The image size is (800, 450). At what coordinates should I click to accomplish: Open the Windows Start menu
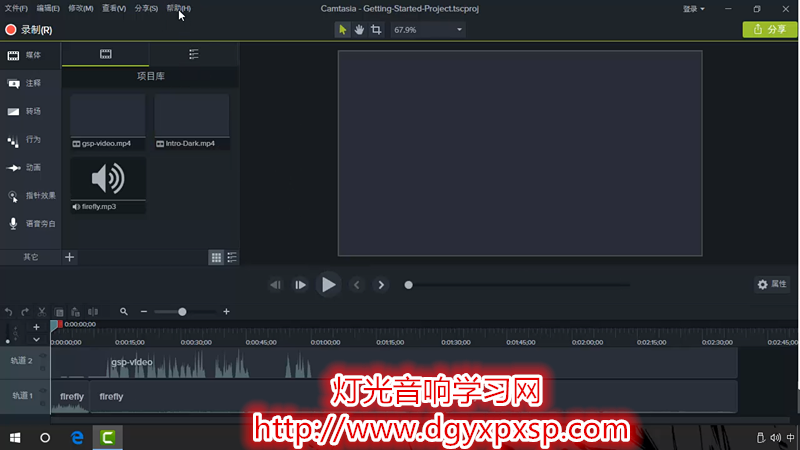[x=15, y=438]
